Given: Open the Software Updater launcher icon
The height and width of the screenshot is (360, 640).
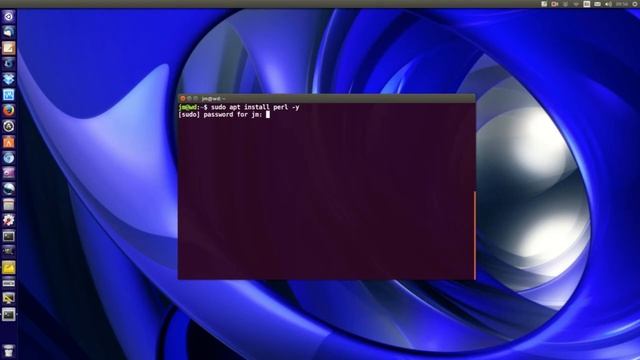Looking at the screenshot, I should pyautogui.click(x=9, y=126).
